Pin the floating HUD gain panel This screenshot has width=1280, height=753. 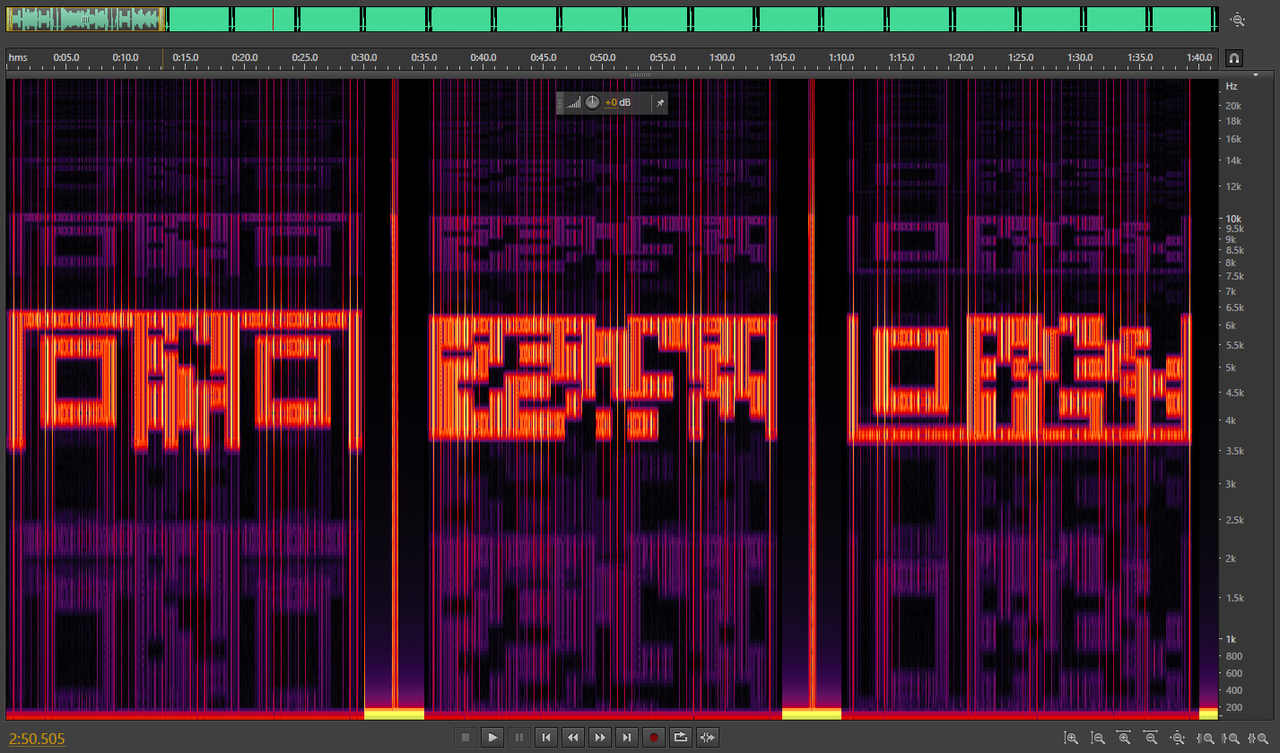(x=659, y=102)
